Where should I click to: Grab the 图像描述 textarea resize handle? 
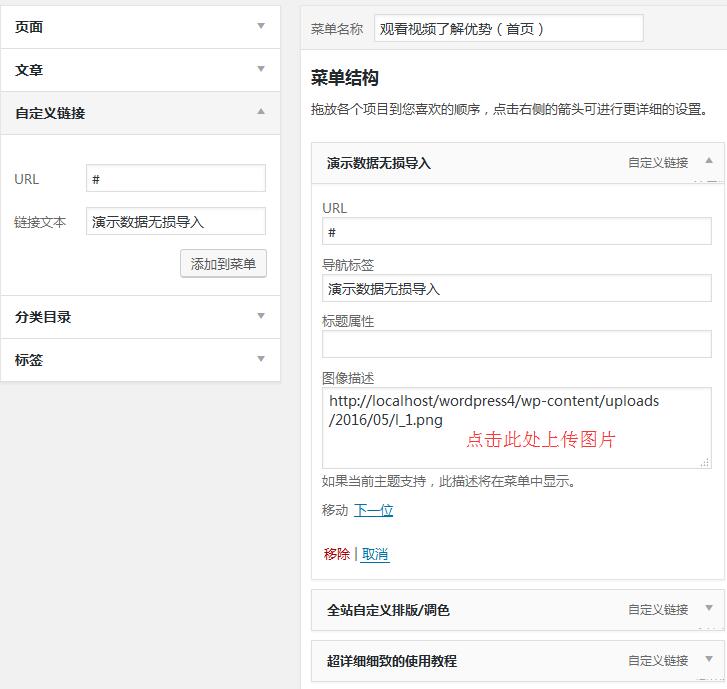[706, 462]
